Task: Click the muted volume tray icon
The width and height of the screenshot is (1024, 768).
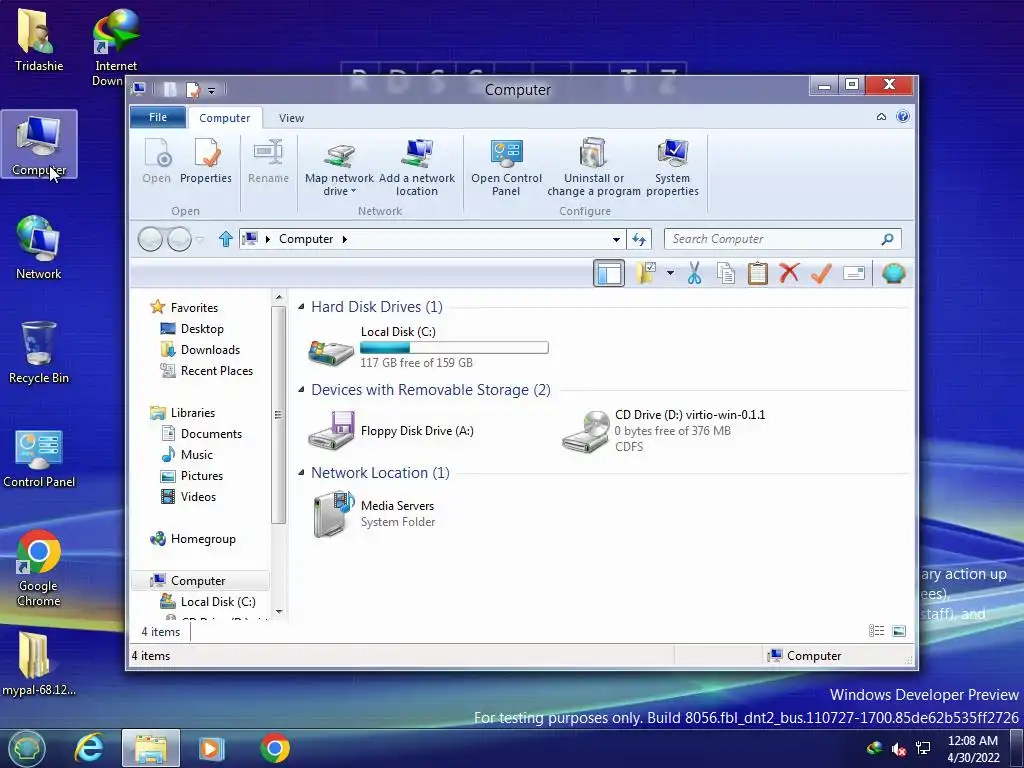Action: pos(899,749)
